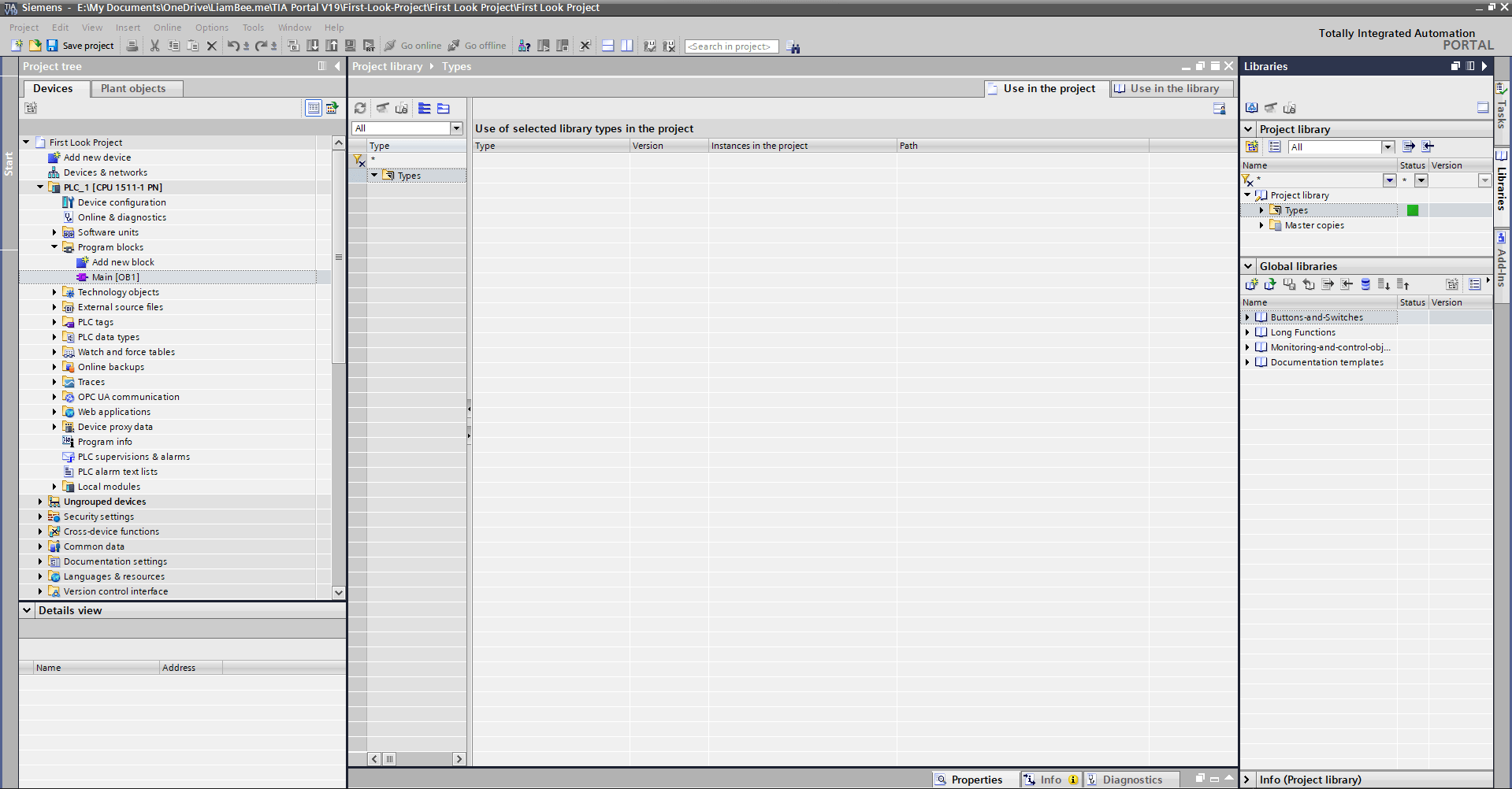The image size is (1512, 789).
Task: Split editor space horizontally
Action: point(607,46)
